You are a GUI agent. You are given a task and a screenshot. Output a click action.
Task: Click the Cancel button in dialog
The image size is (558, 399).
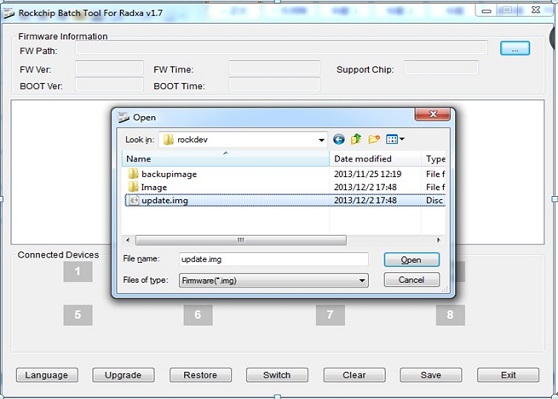click(x=412, y=280)
